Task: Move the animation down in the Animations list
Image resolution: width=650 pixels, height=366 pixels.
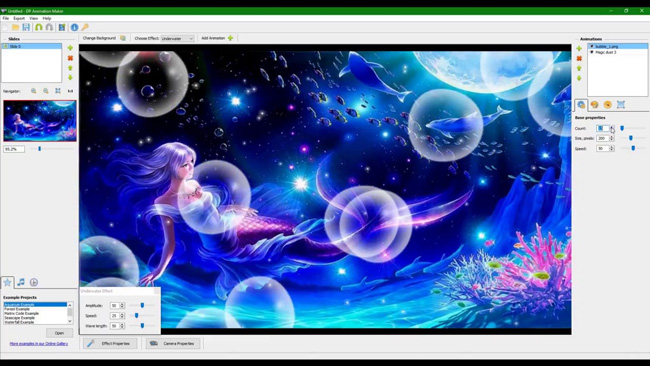Action: 579,78
